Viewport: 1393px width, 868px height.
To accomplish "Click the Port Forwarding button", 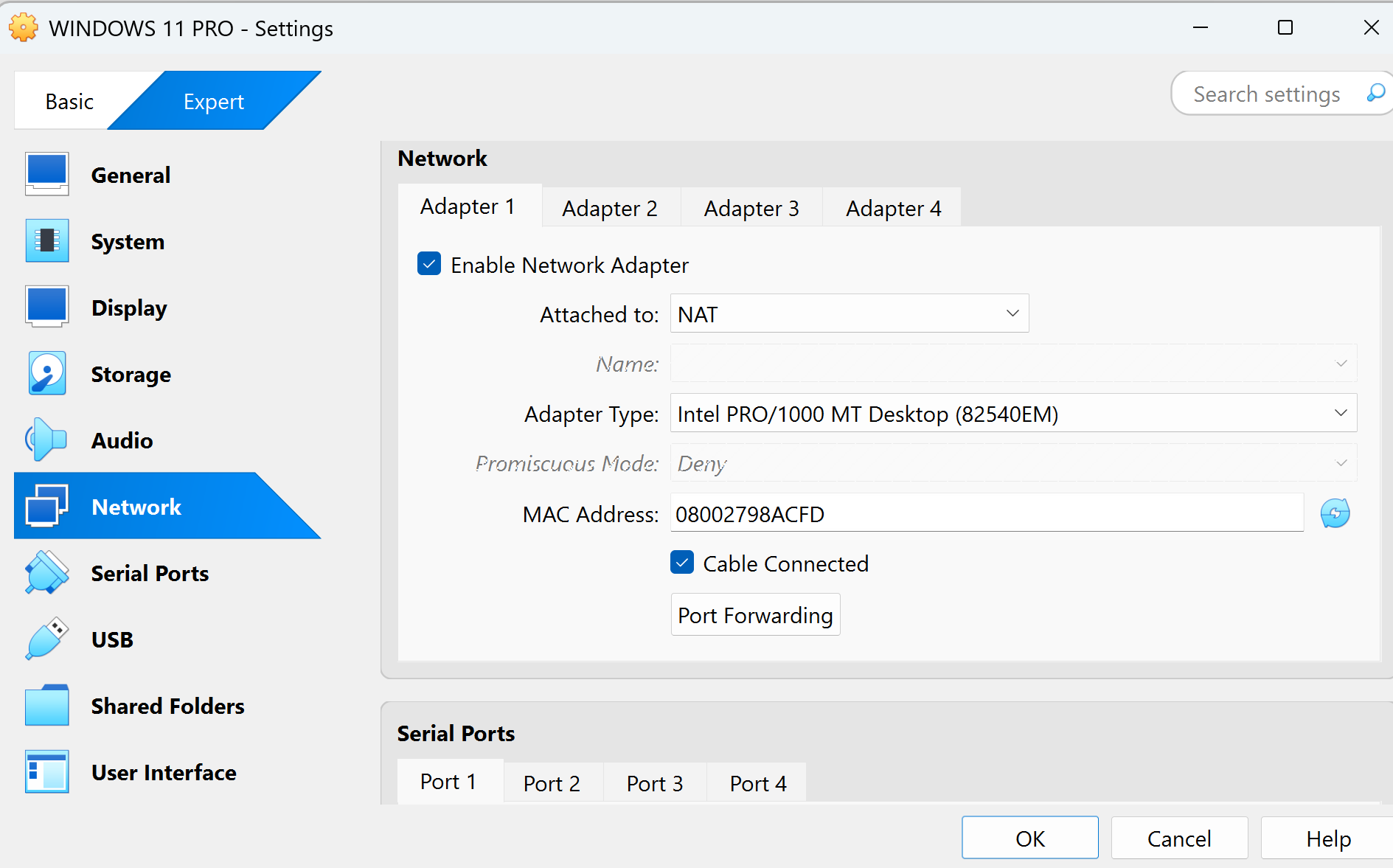I will click(x=755, y=615).
